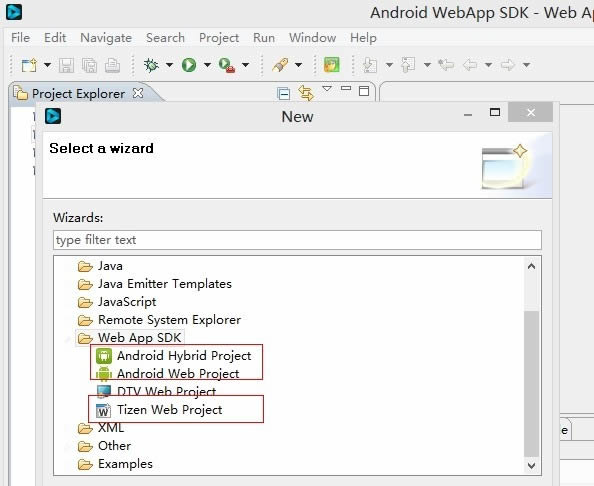Close the Project Explorer tab
The image size is (594, 486).
point(138,93)
